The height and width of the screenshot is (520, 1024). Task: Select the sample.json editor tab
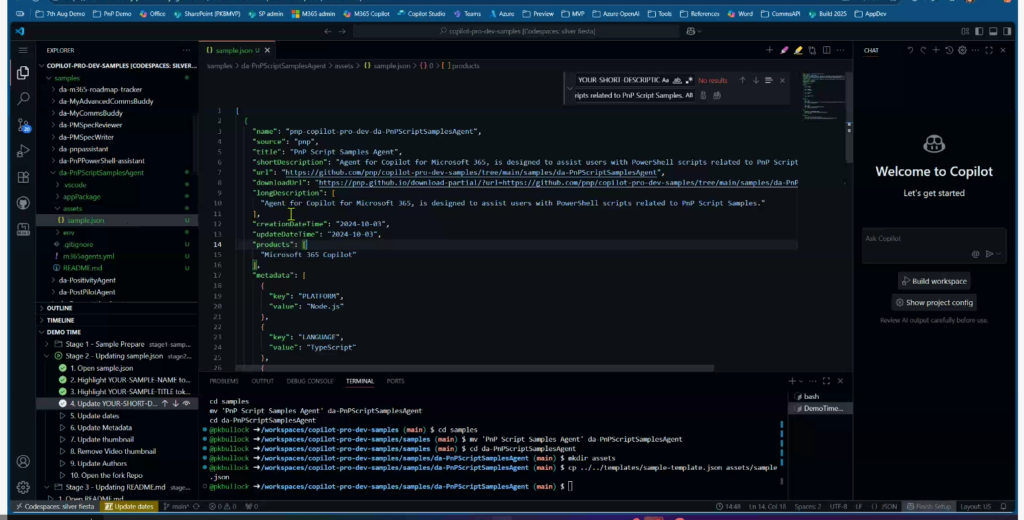tap(237, 50)
